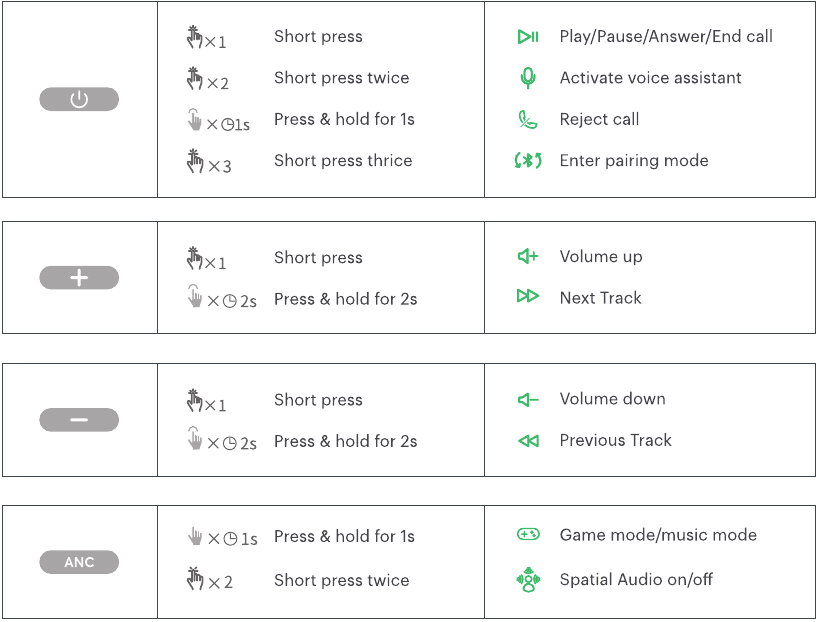Click the 'Game mode/music mode' text
Viewport: 818px width, 622px height.
(658, 534)
